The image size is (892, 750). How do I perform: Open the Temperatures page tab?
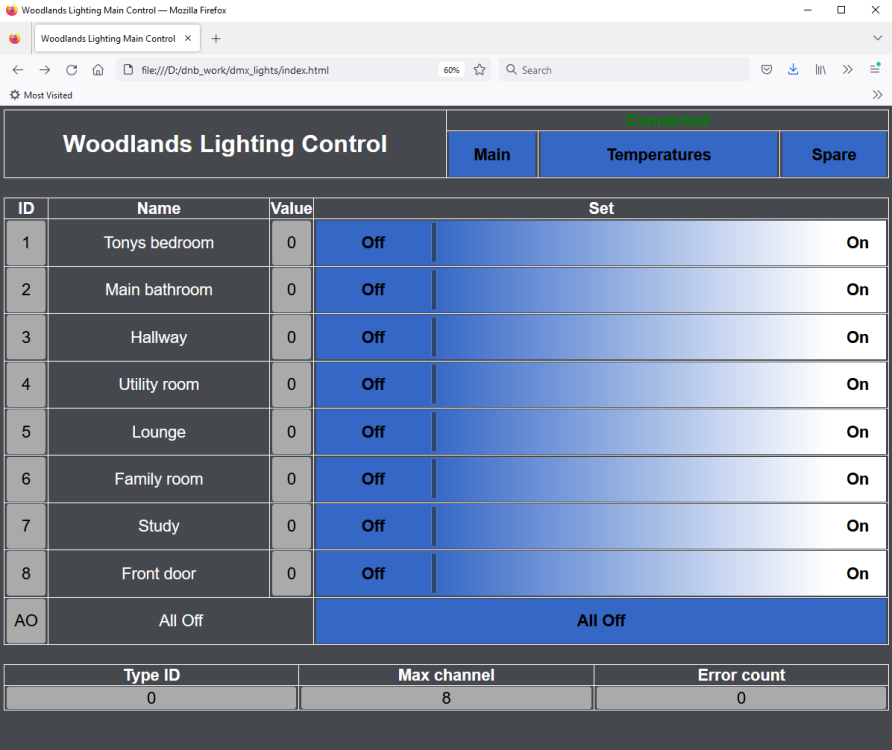[659, 155]
